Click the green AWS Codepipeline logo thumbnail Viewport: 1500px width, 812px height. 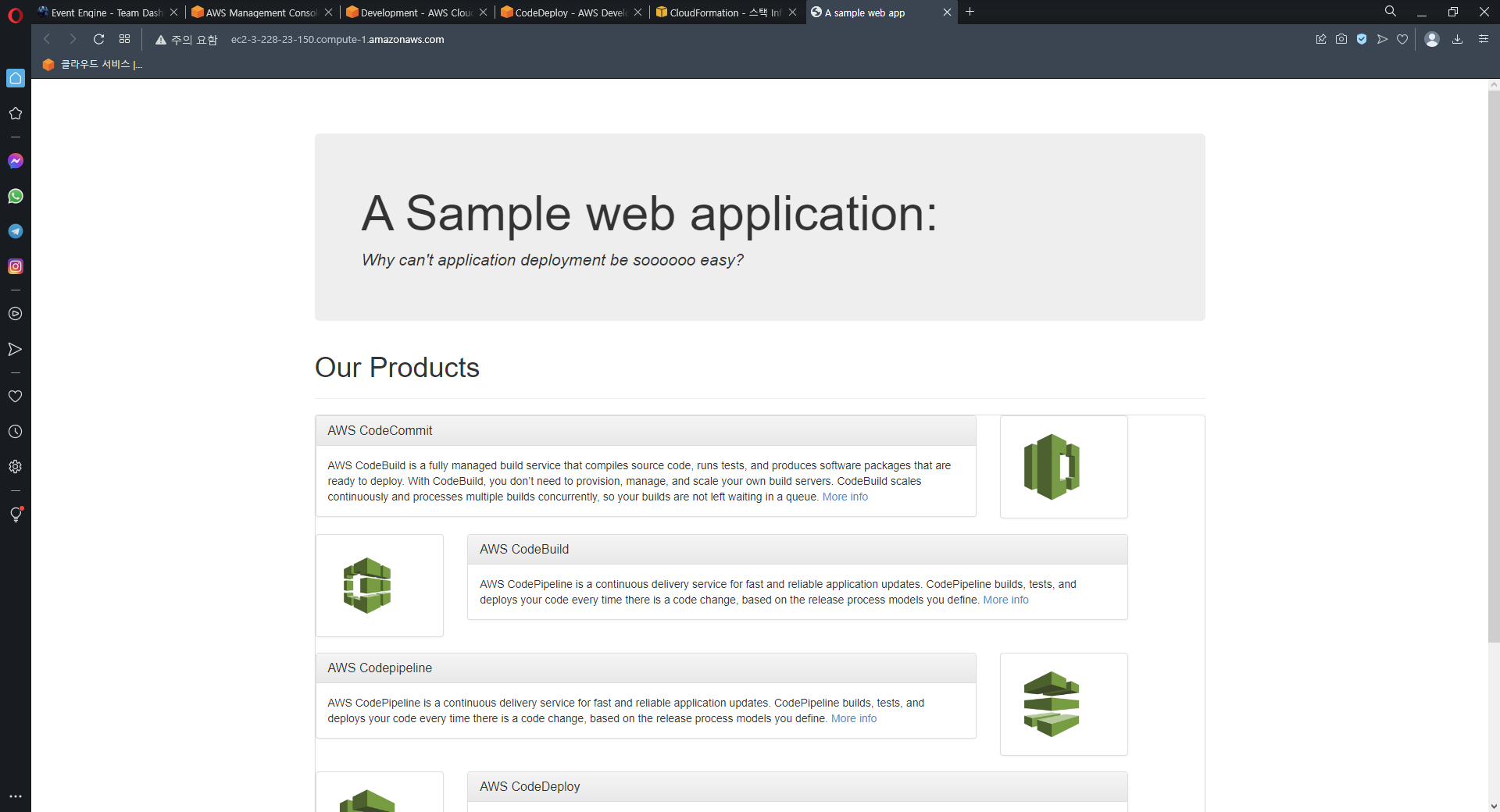click(x=1063, y=704)
